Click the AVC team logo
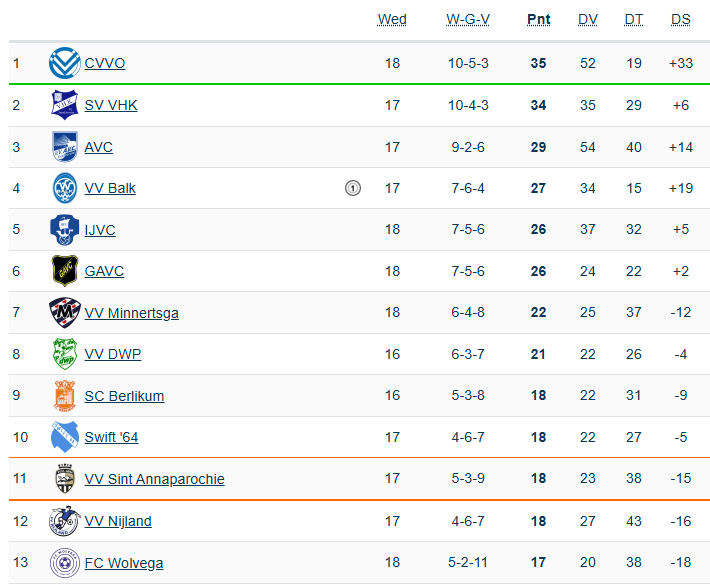Viewport: 710px width, 588px height. (65, 147)
